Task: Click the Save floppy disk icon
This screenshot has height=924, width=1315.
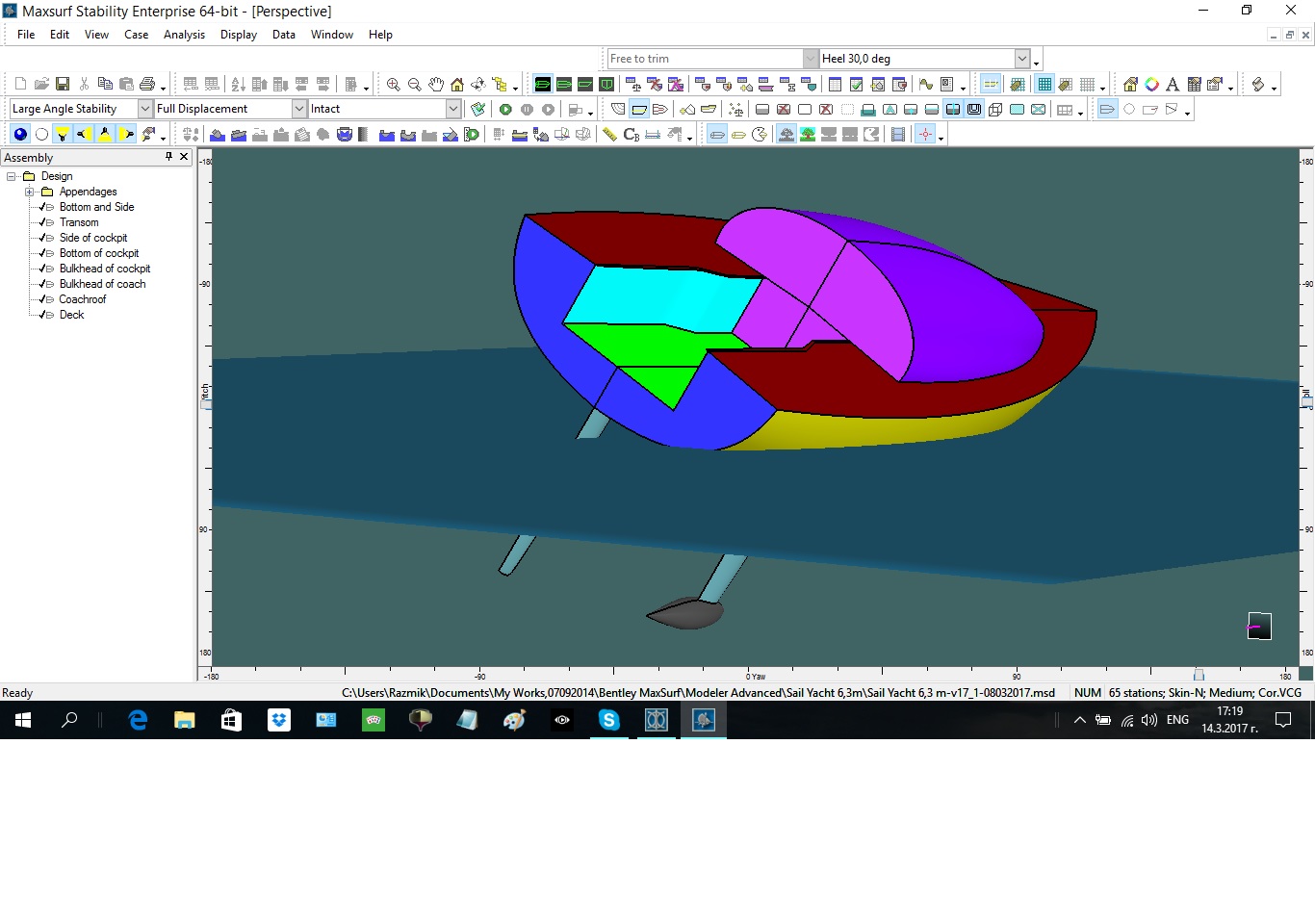Action: [63, 85]
